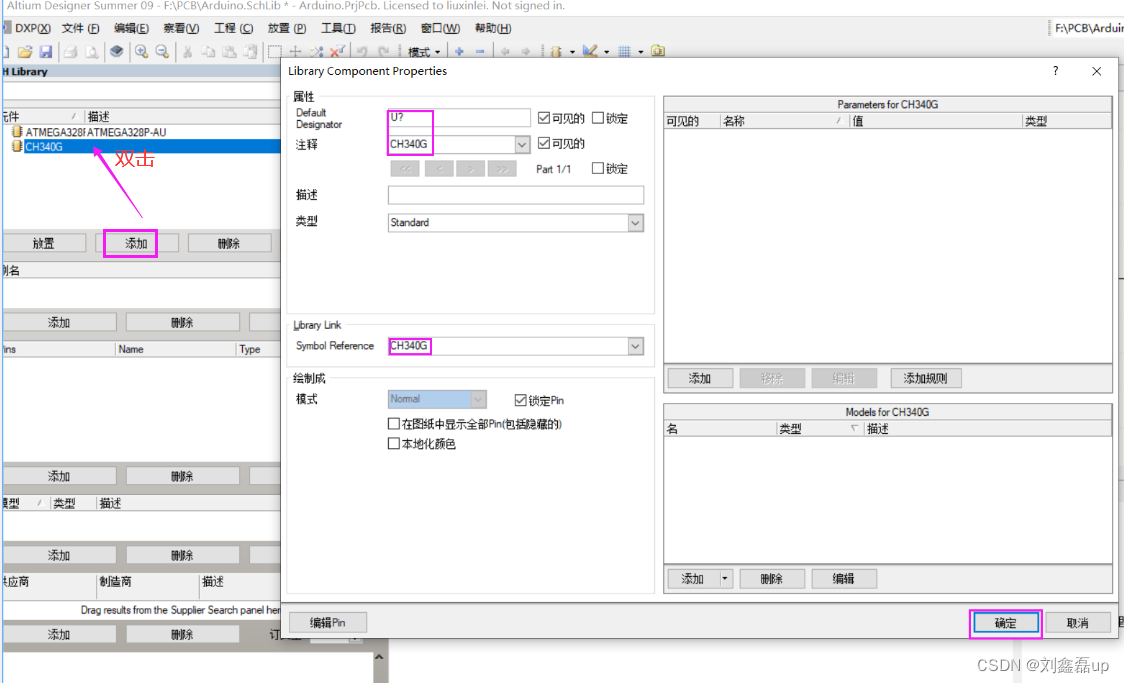Open the 工具 (T) menu

pyautogui.click(x=338, y=28)
